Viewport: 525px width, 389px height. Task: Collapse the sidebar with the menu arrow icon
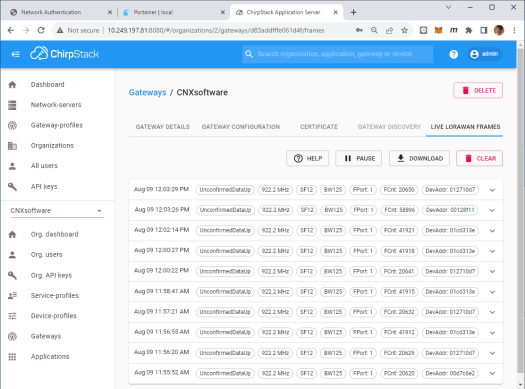pos(15,54)
